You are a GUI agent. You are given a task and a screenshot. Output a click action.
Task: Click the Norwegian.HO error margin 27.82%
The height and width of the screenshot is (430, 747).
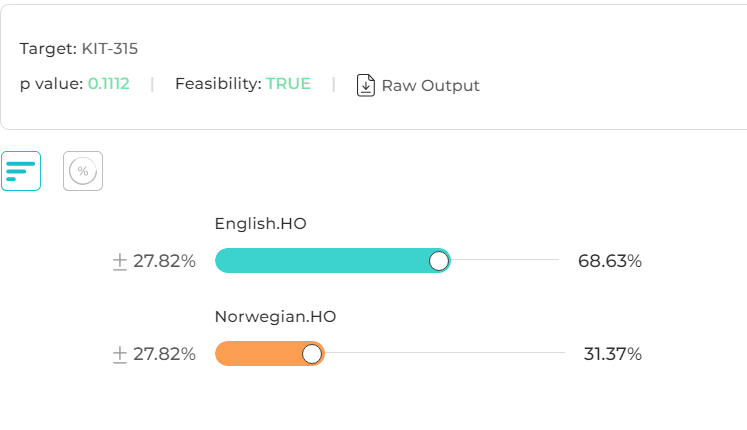[x=164, y=354]
